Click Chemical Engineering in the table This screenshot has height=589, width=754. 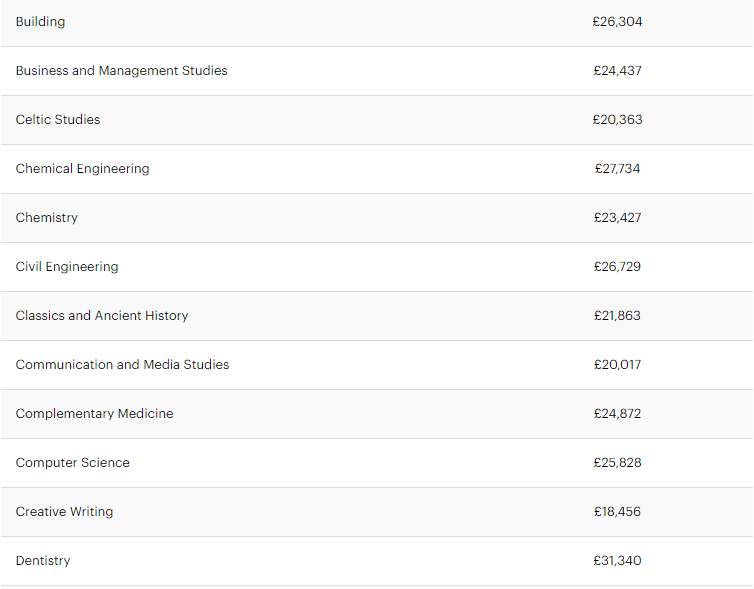pos(82,169)
